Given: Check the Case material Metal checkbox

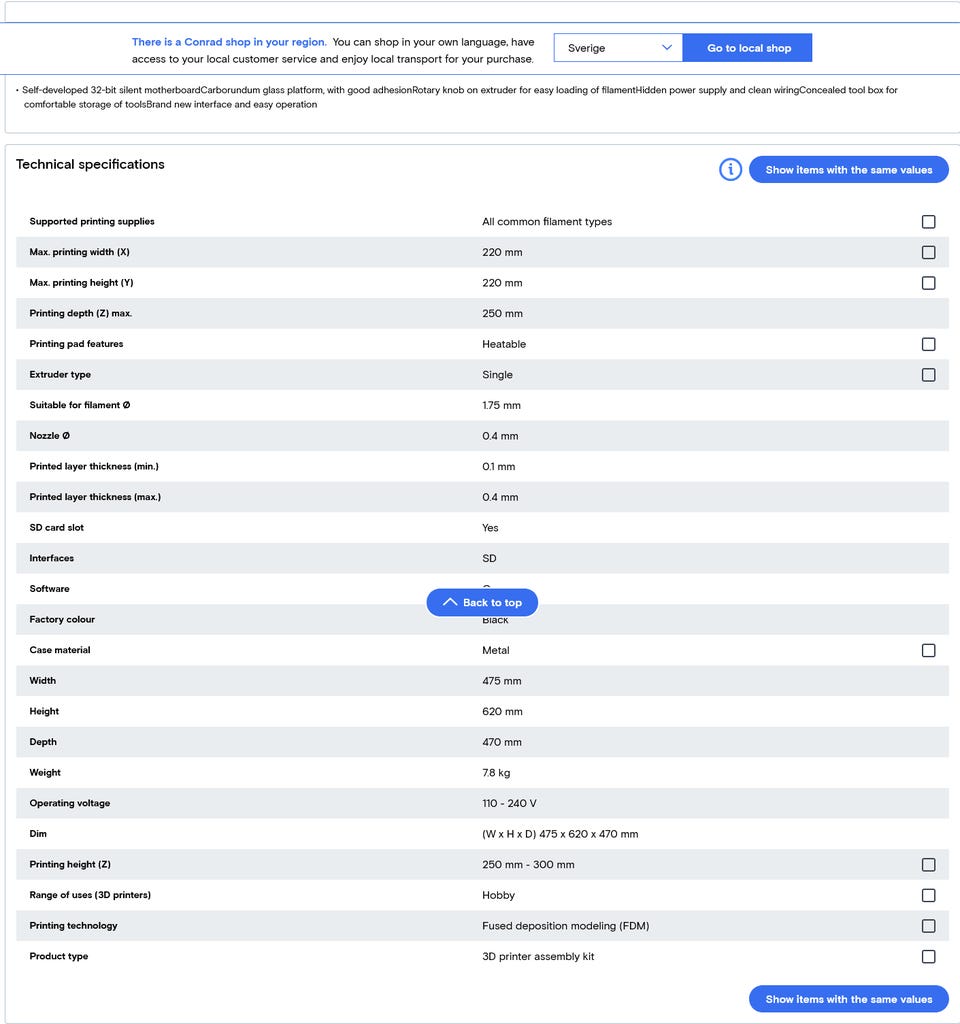Looking at the screenshot, I should click(x=928, y=651).
